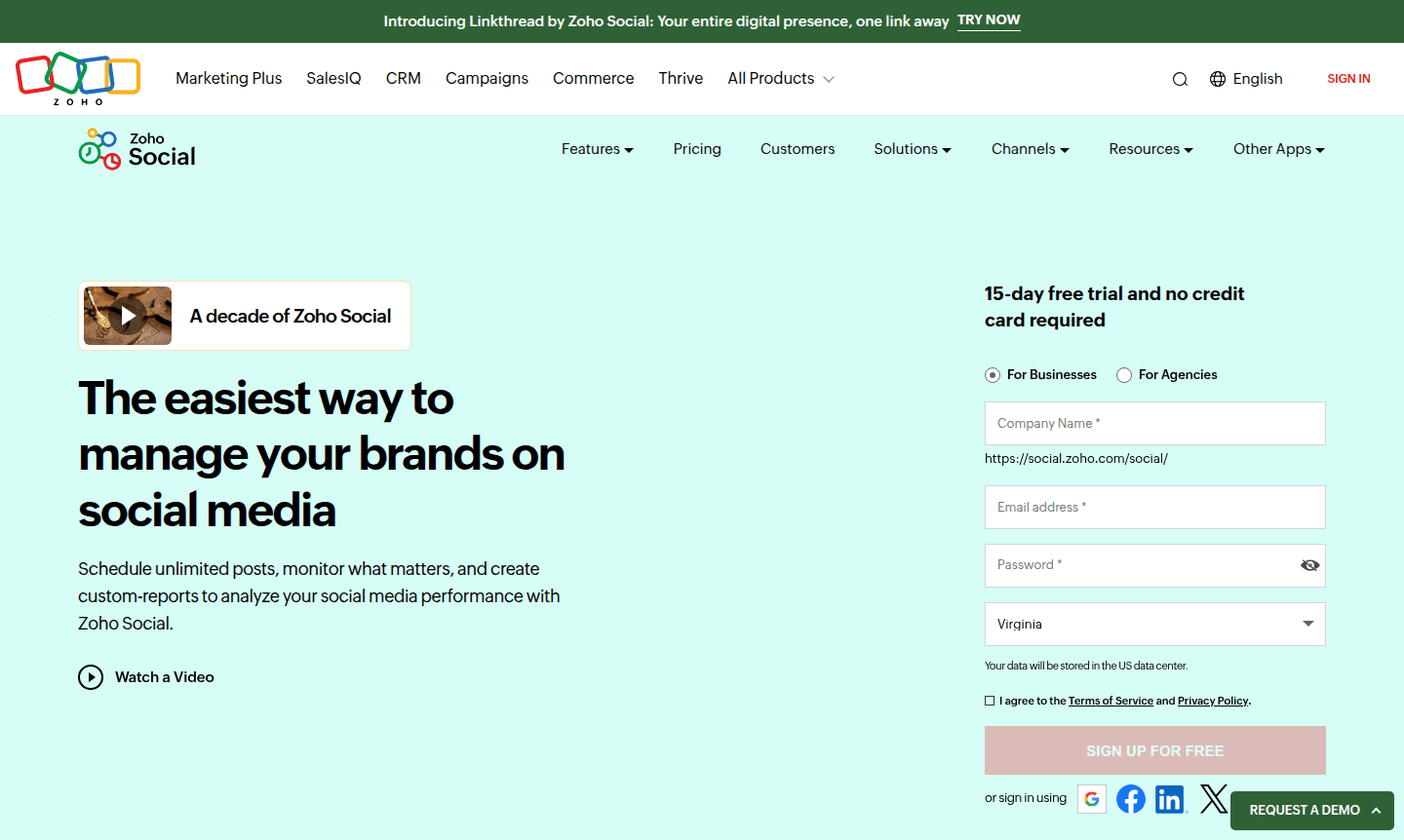The width and height of the screenshot is (1404, 840).
Task: Toggle password visibility with the eye icon
Action: click(1309, 565)
